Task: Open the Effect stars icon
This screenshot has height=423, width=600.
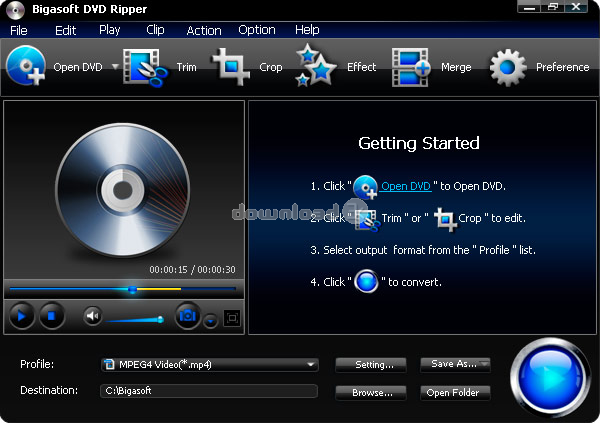Action: point(315,65)
